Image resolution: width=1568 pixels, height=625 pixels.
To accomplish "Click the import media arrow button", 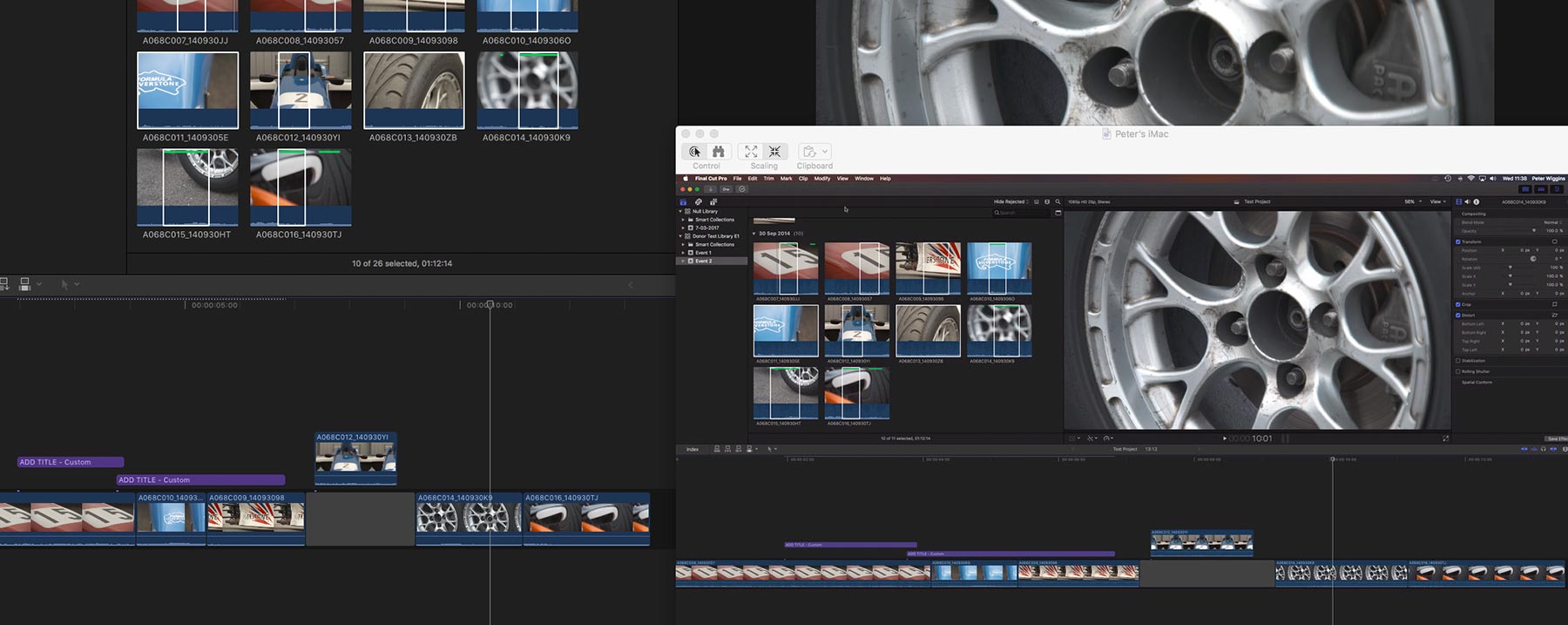I will click(x=711, y=189).
